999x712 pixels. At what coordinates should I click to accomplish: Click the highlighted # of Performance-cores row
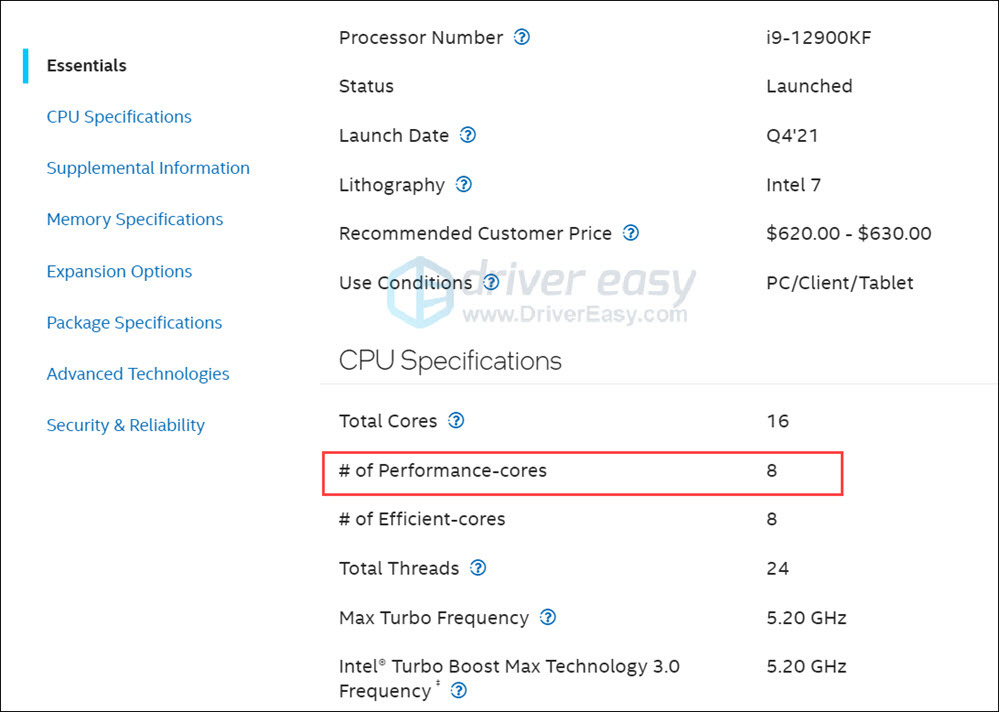[x=582, y=471]
